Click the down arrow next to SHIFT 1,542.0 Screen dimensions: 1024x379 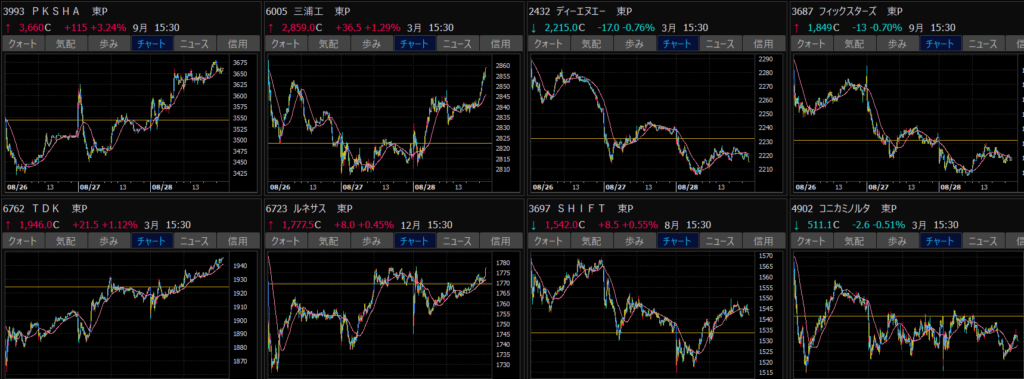coord(534,225)
